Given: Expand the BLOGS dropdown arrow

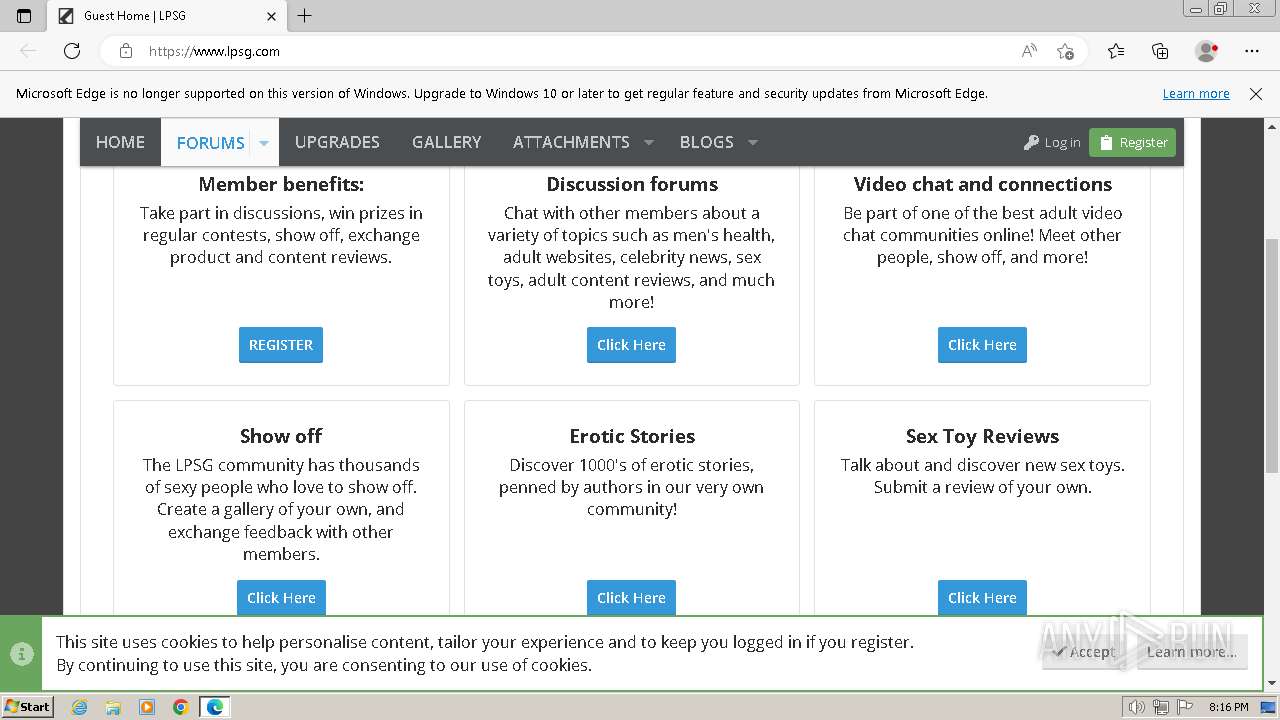Looking at the screenshot, I should 753,143.
